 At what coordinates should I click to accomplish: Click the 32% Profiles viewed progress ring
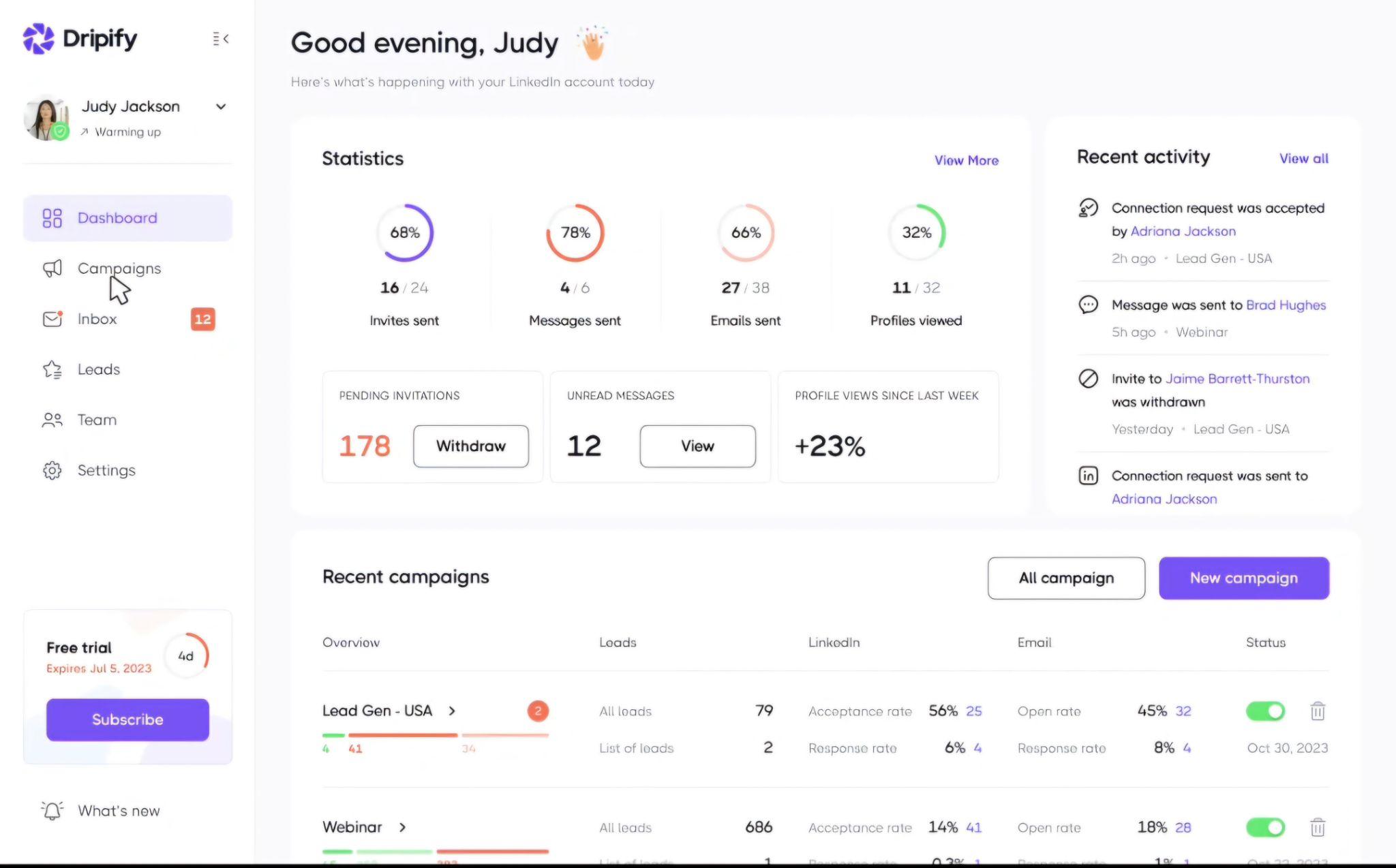[917, 232]
